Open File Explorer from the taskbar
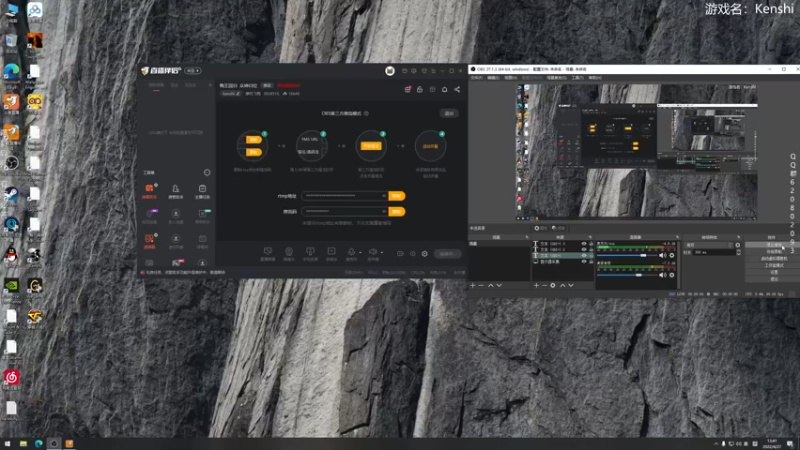The width and height of the screenshot is (800, 450). point(23,443)
